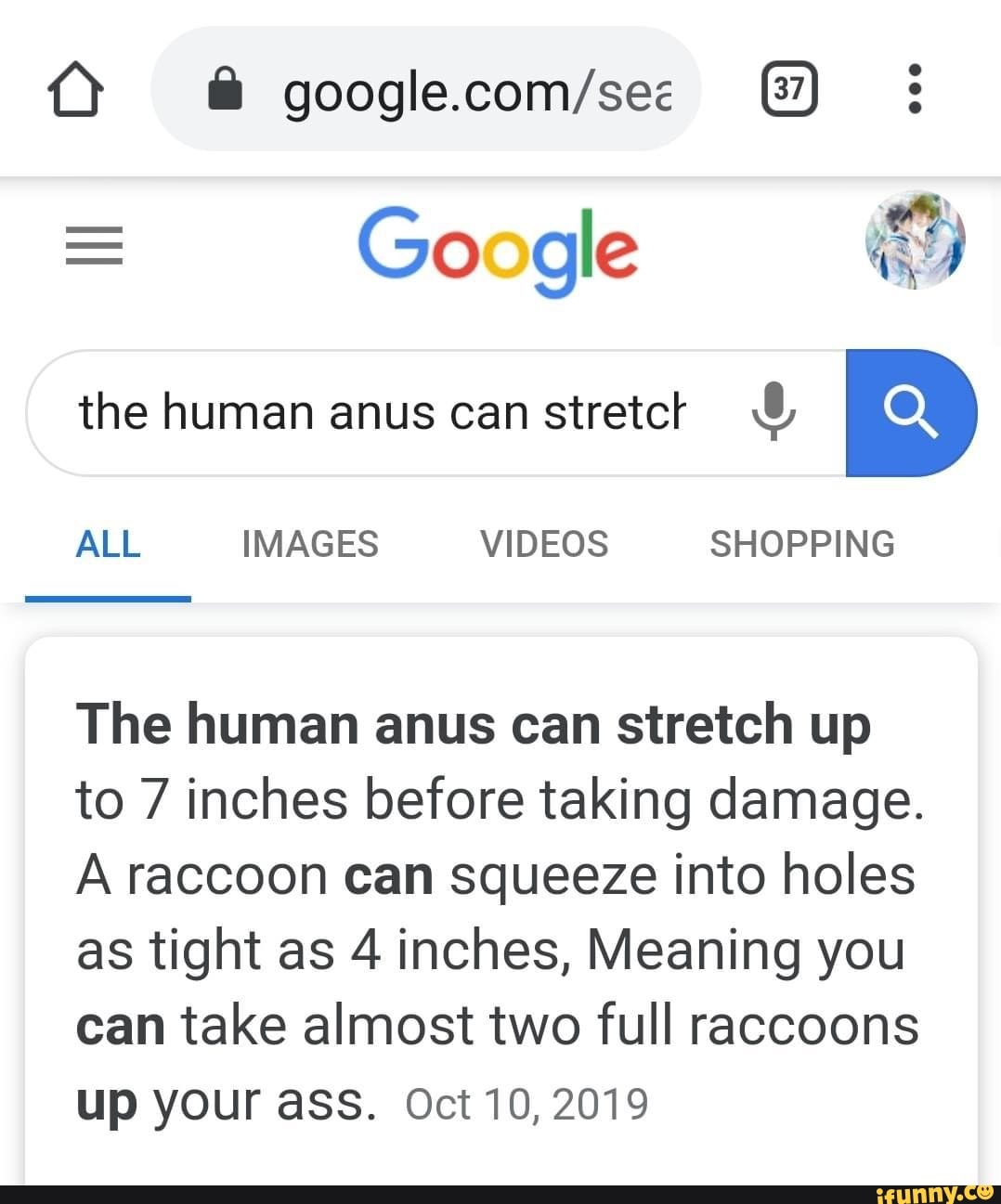Tap the browser home icon
Screen dimensions: 1001x1204
[74, 90]
